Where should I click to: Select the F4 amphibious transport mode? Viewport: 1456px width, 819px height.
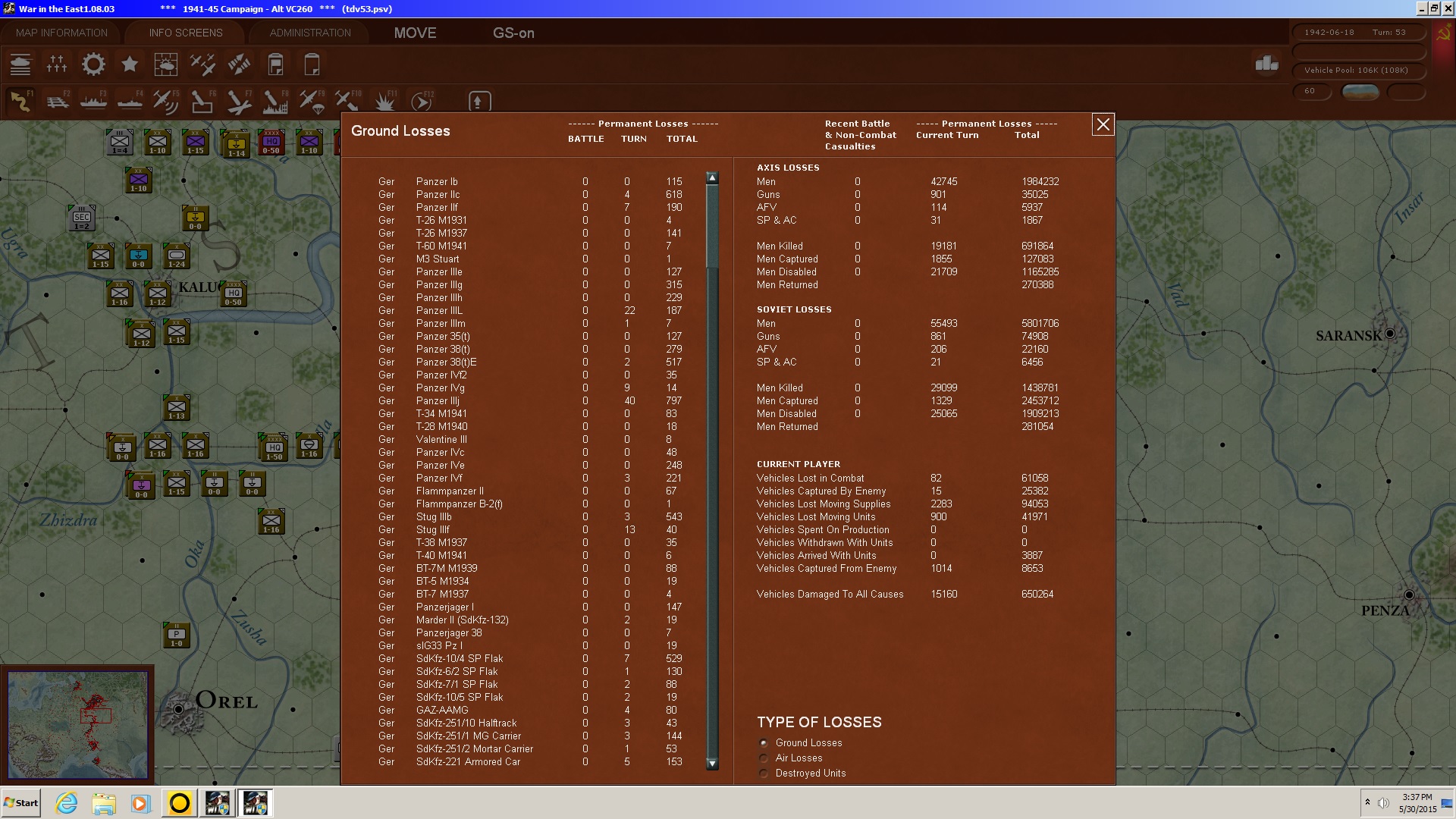click(130, 101)
